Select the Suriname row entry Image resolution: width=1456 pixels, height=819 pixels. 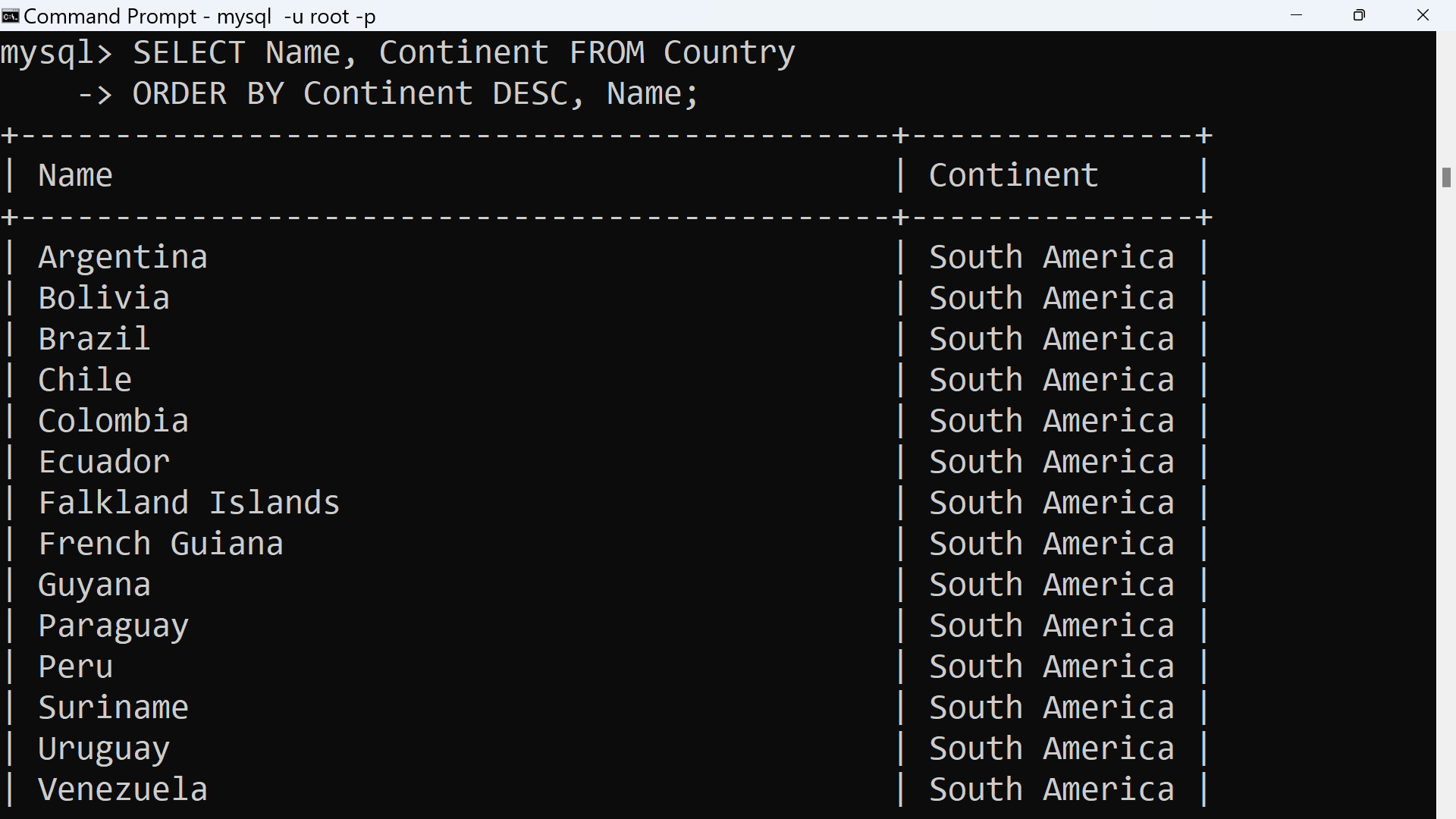pos(113,707)
